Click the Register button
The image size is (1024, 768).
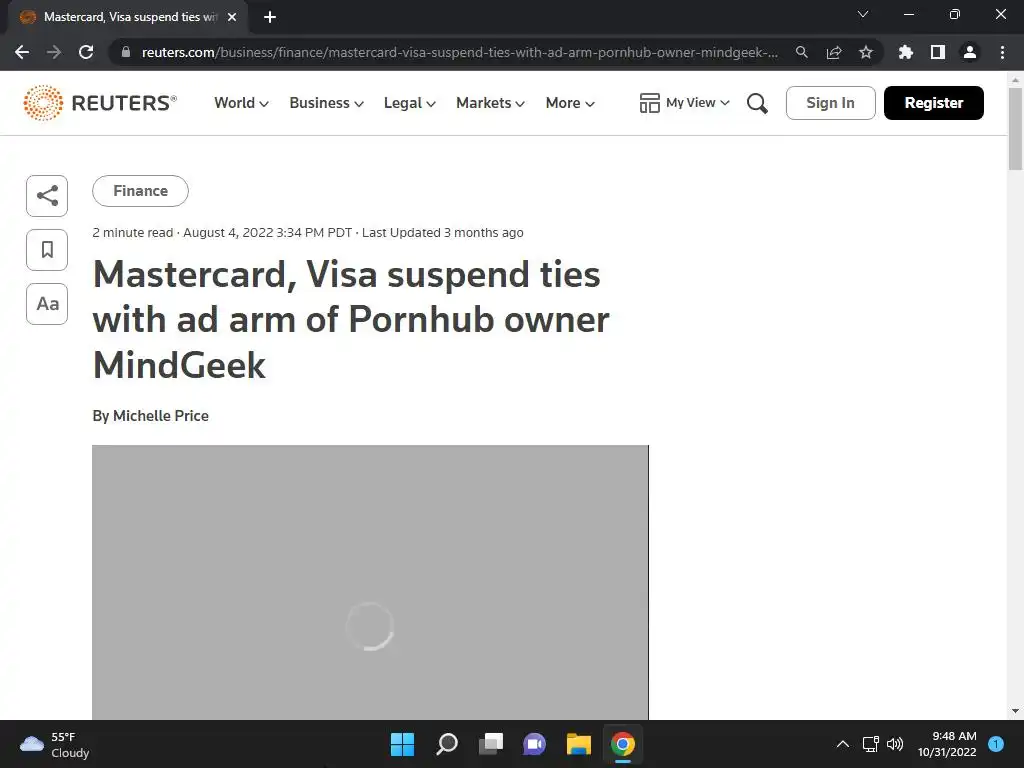933,103
